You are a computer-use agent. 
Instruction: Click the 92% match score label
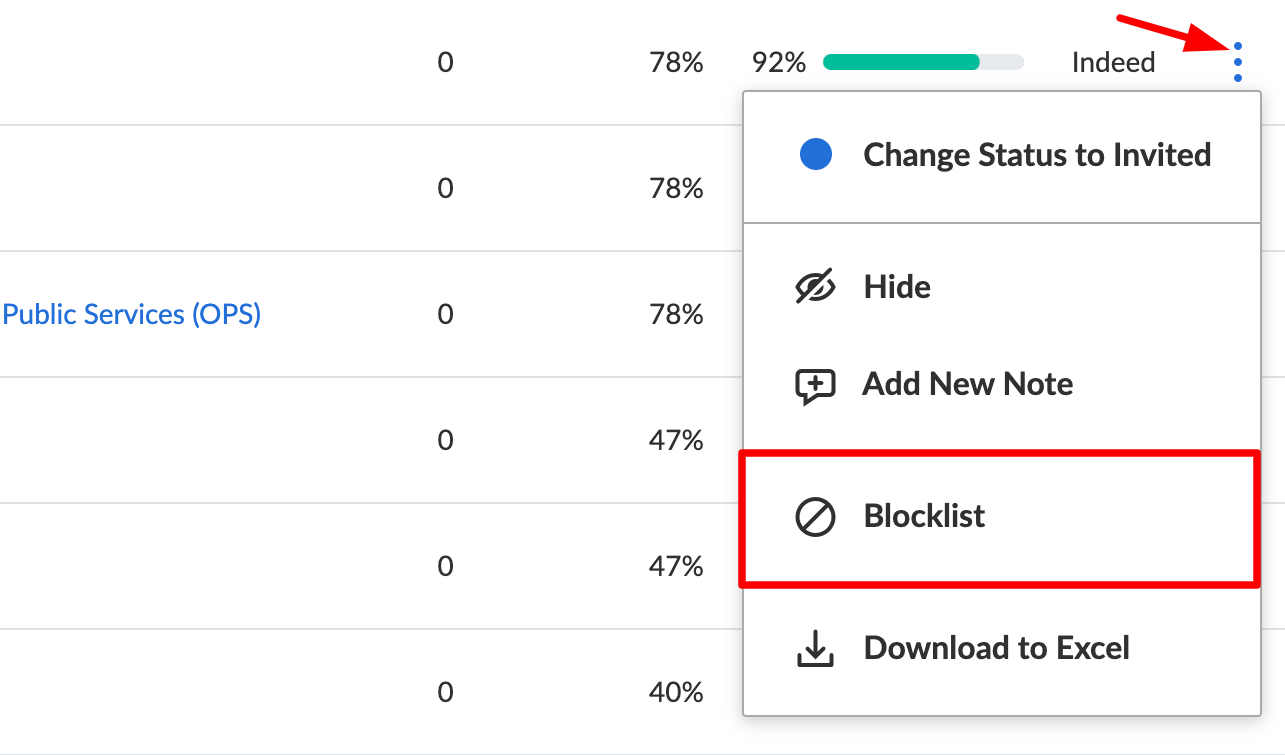coord(778,62)
